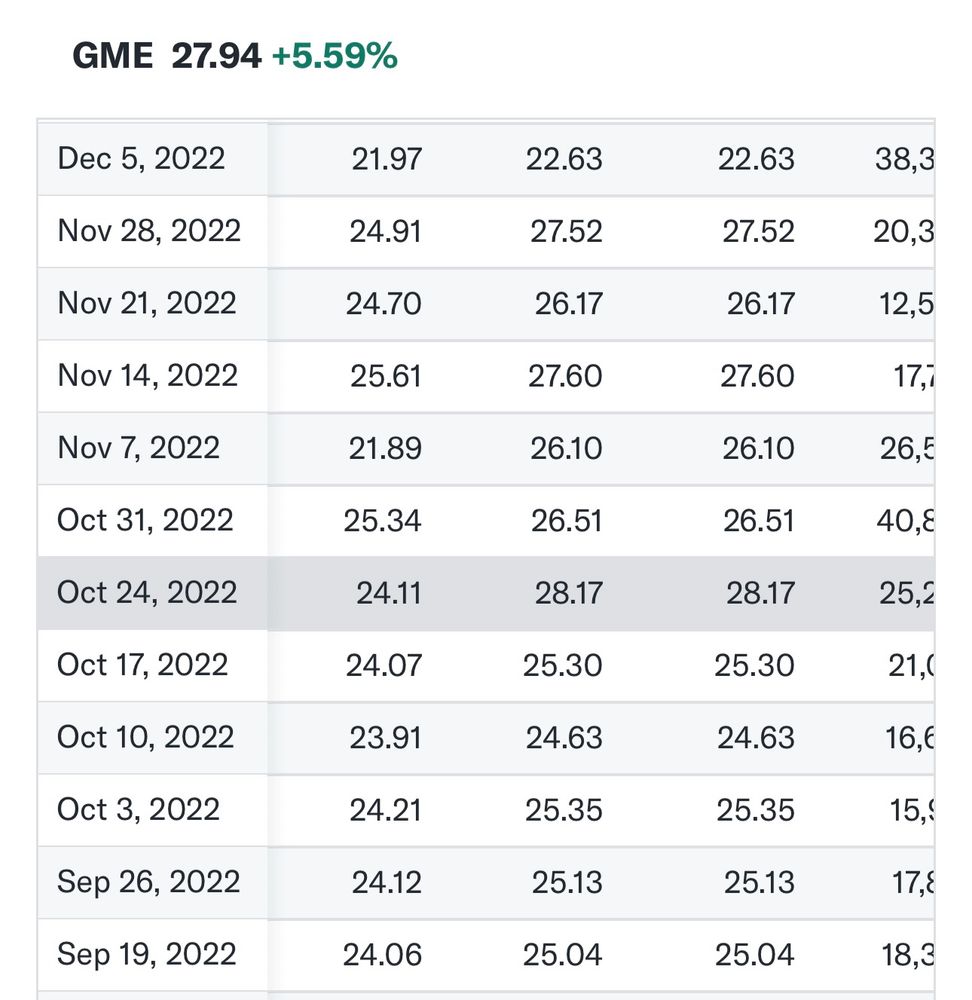Viewport: 972px width, 1000px height.
Task: Choose the Nov 14, 2022 row date
Action: [148, 375]
